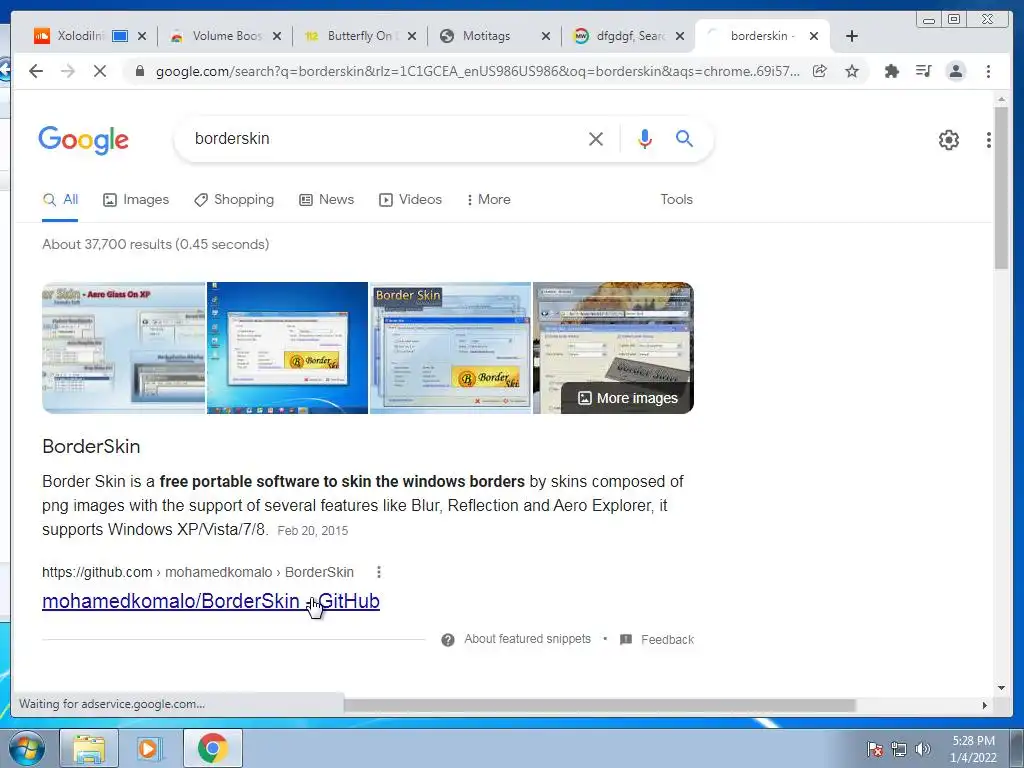1024x768 pixels.
Task: Open the Aero Glass On XP image
Action: tap(123, 348)
